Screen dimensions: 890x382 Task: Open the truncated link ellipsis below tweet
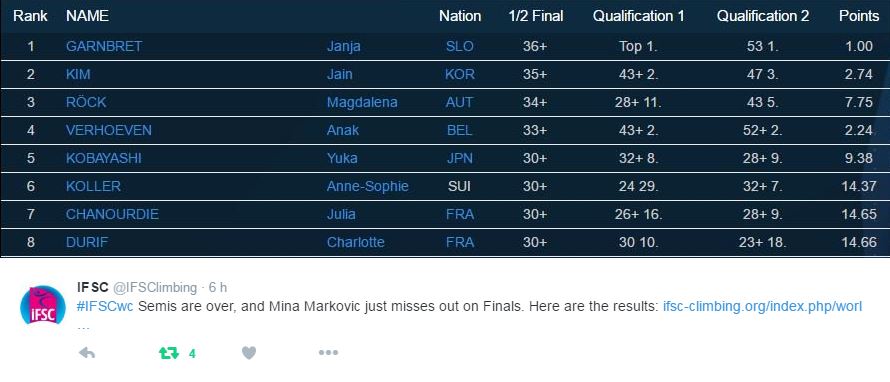click(x=83, y=327)
